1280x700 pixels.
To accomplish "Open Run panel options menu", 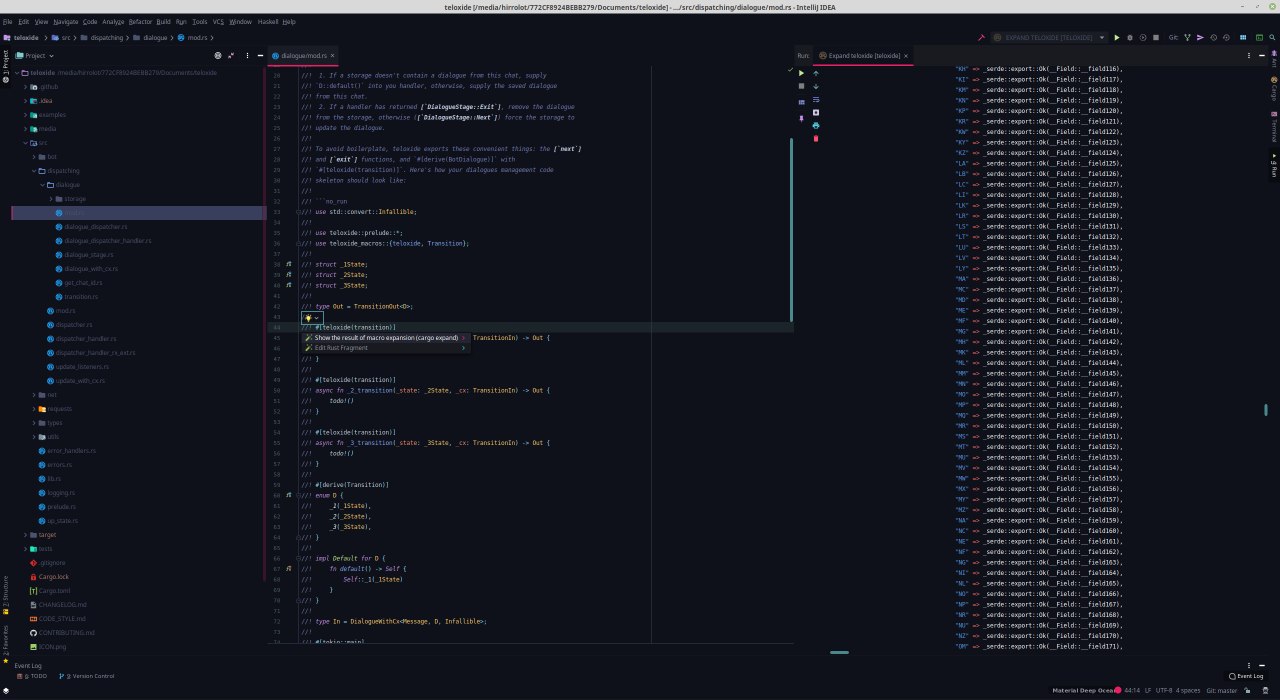I will pyautogui.click(x=1249, y=55).
